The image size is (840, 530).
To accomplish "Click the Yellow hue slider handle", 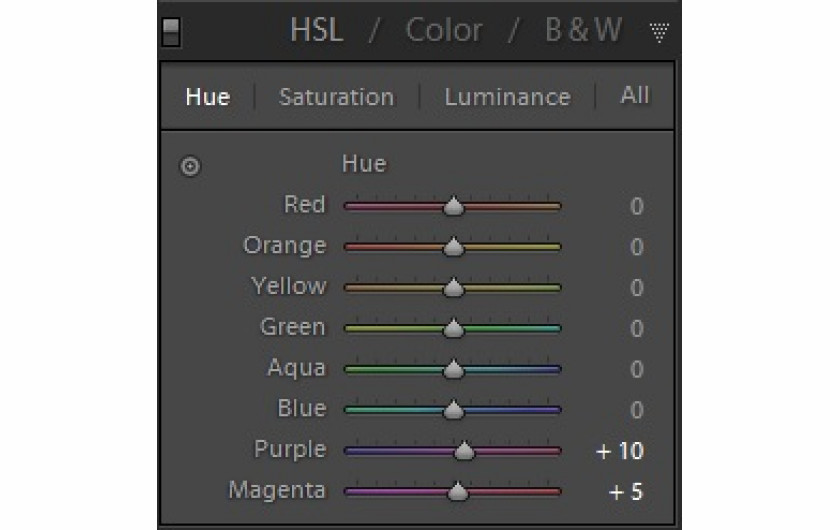I will click(454, 288).
